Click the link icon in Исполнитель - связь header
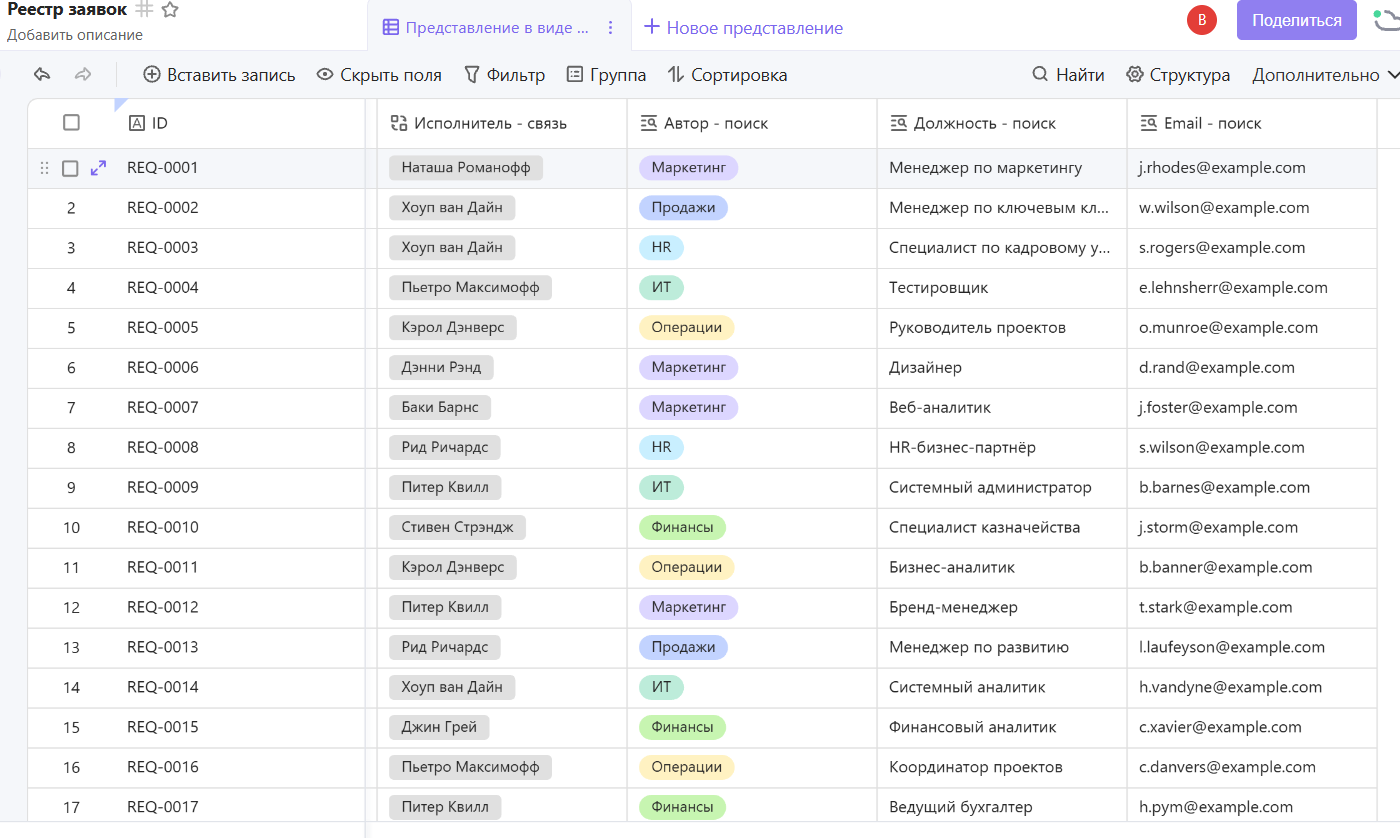The width and height of the screenshot is (1400, 838). click(x=399, y=124)
